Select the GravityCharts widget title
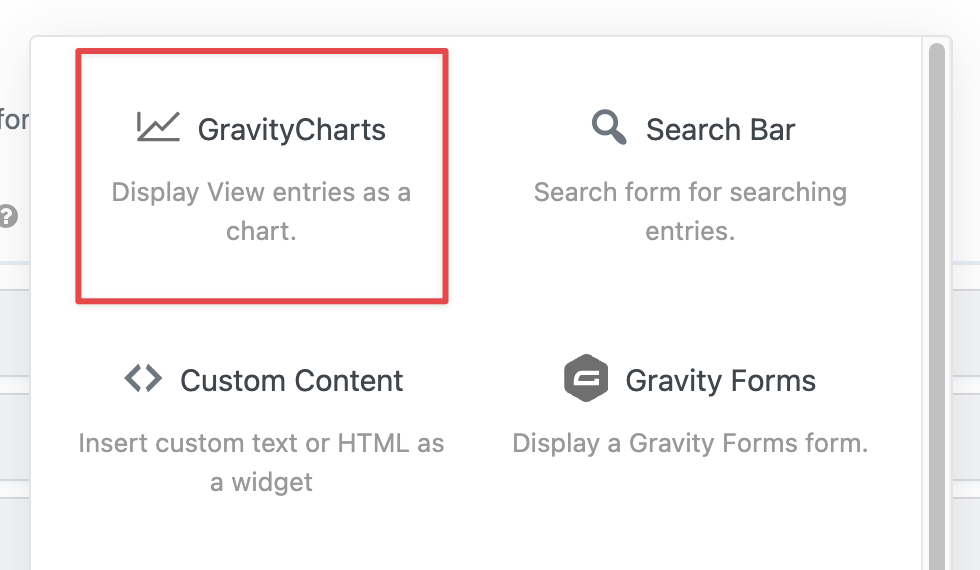The image size is (980, 570). coord(291,130)
